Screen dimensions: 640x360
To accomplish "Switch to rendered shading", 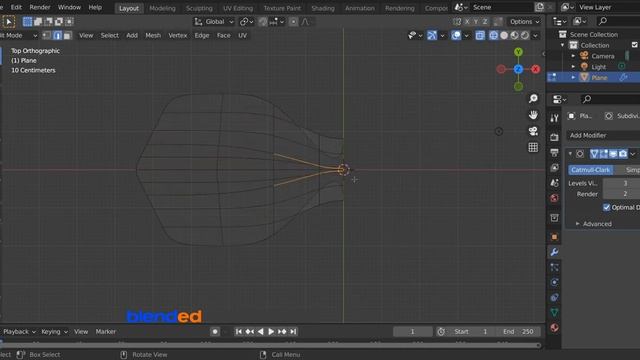I will tap(524, 36).
